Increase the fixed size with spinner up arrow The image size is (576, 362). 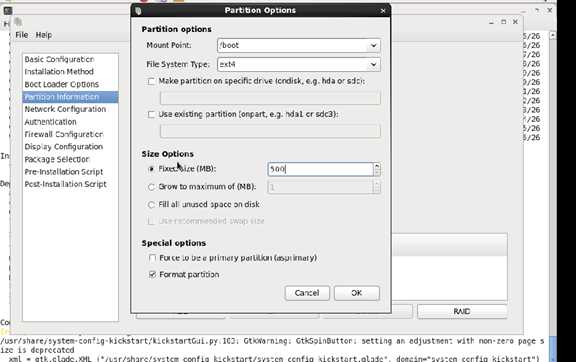(377, 166)
